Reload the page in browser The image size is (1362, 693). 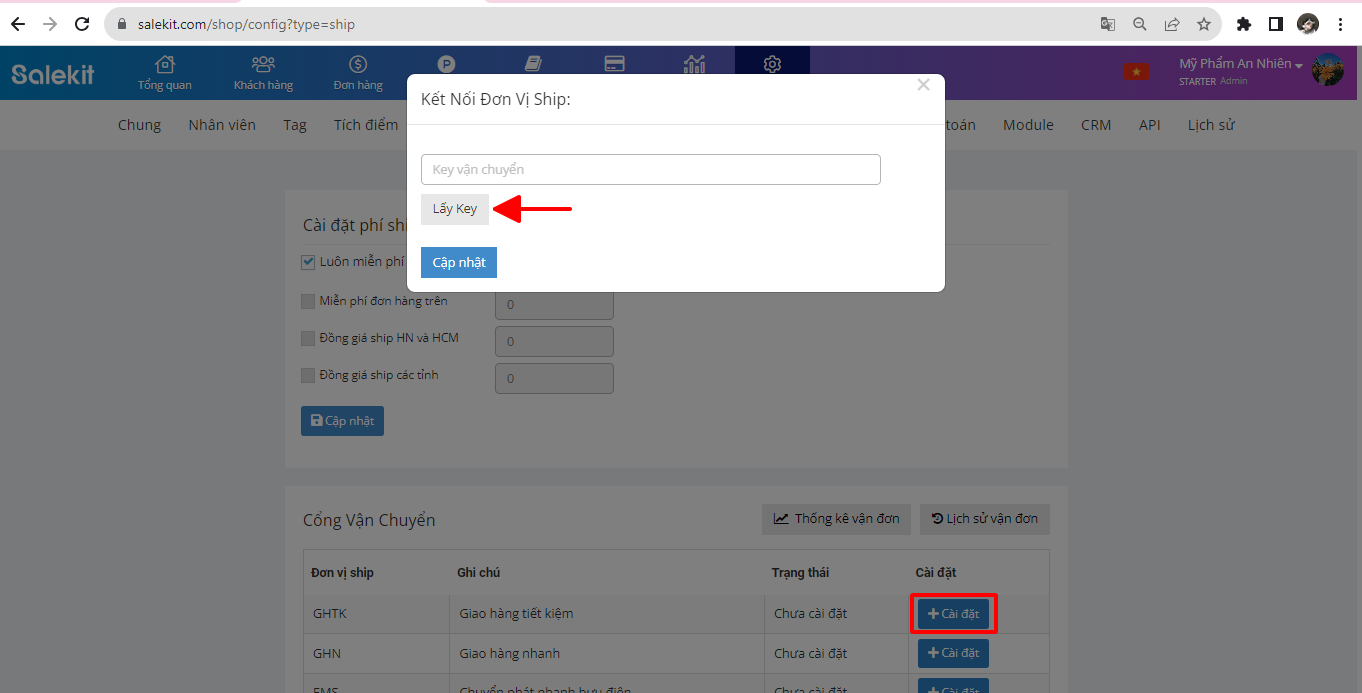point(83,24)
